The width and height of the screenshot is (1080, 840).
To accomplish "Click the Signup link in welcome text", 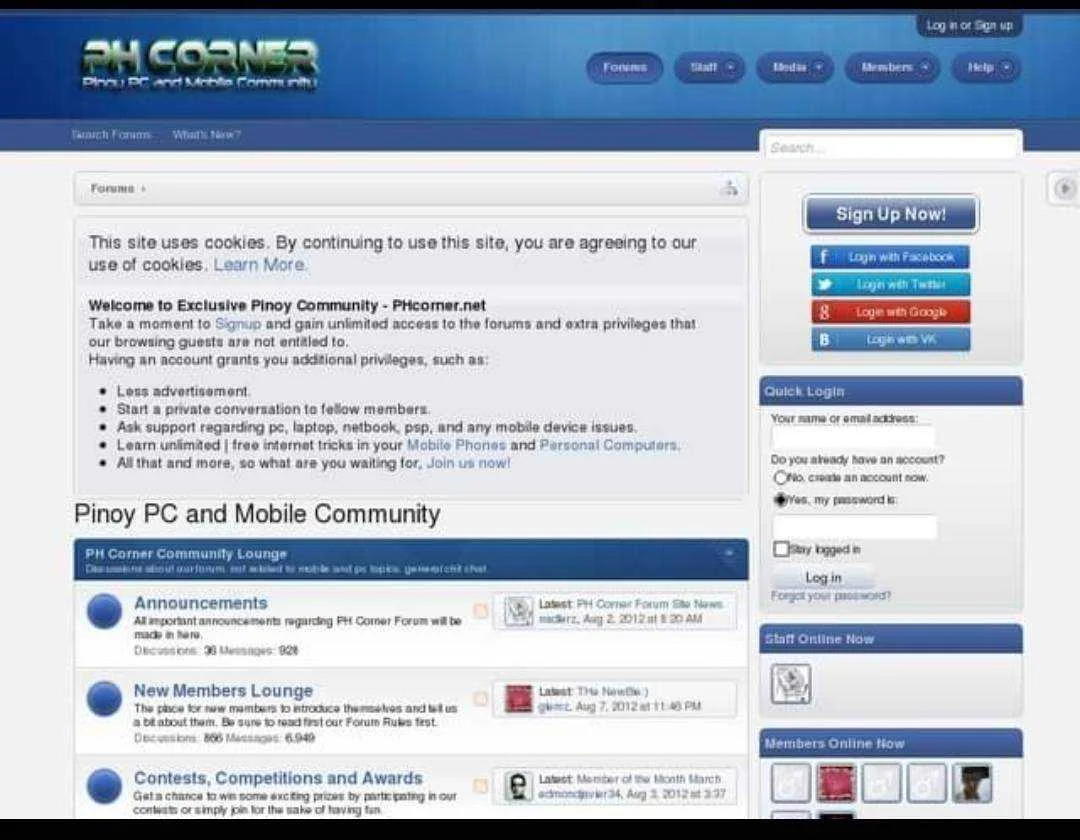I will click(x=238, y=324).
